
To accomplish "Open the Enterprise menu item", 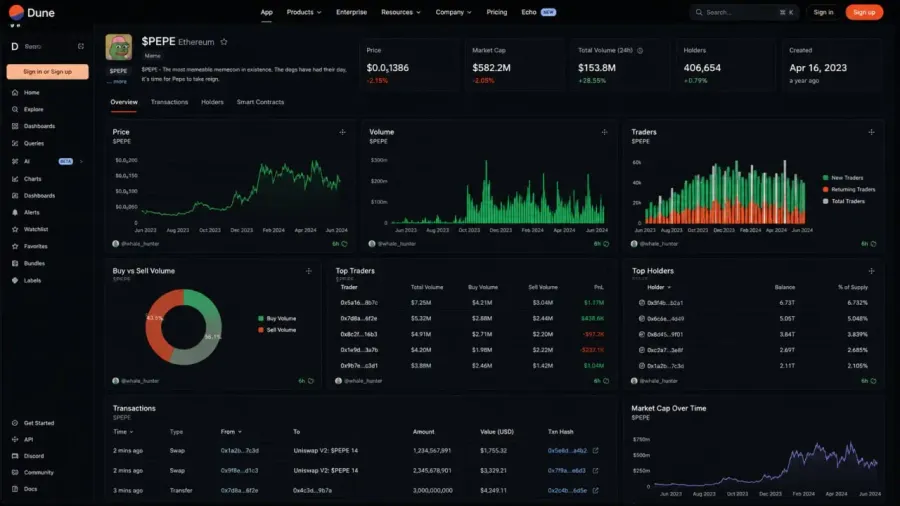I will coord(351,12).
